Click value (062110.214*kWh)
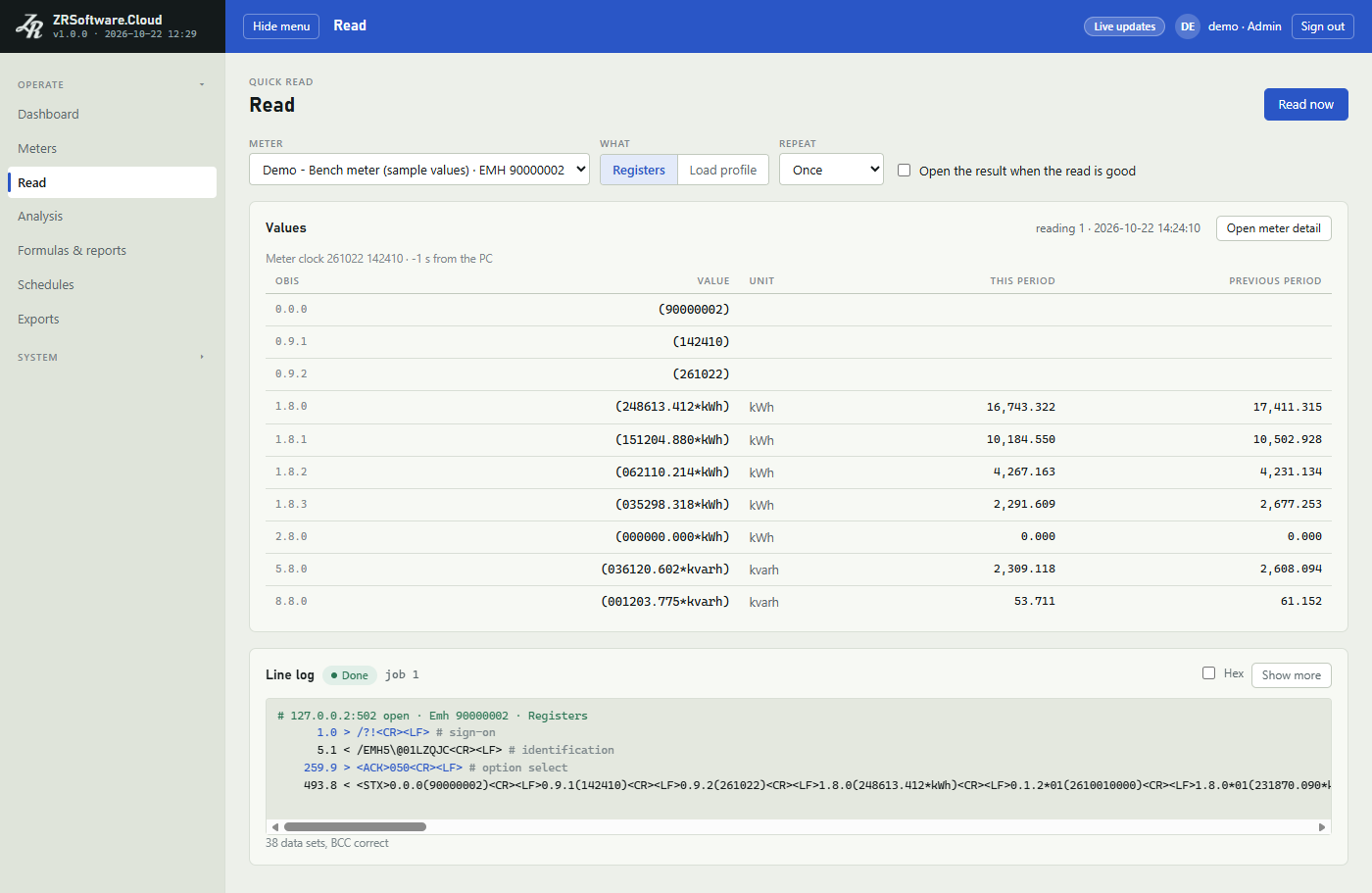The image size is (1372, 893). 672,472
